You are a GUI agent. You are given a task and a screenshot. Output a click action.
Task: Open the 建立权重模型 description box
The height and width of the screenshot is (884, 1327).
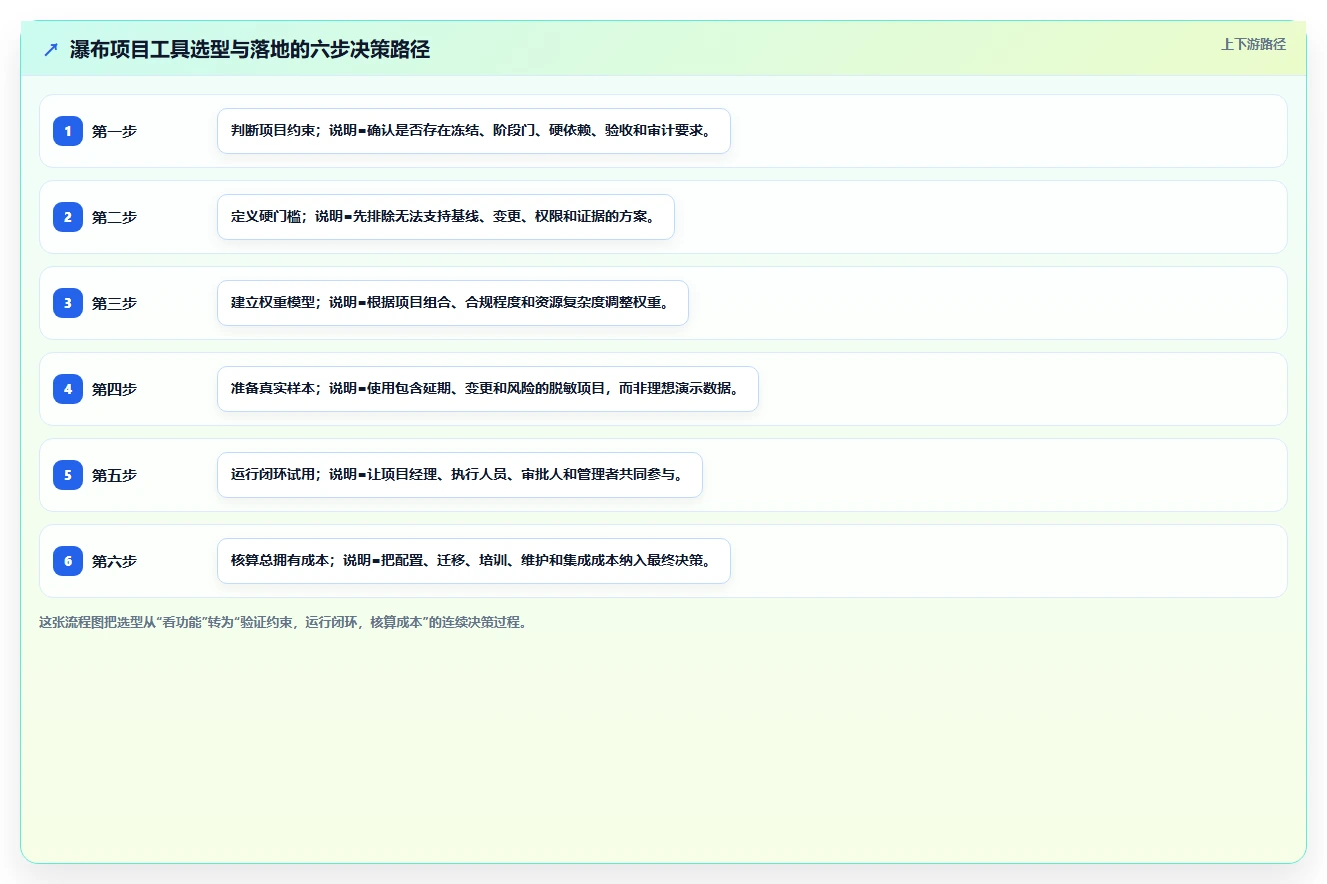(453, 303)
